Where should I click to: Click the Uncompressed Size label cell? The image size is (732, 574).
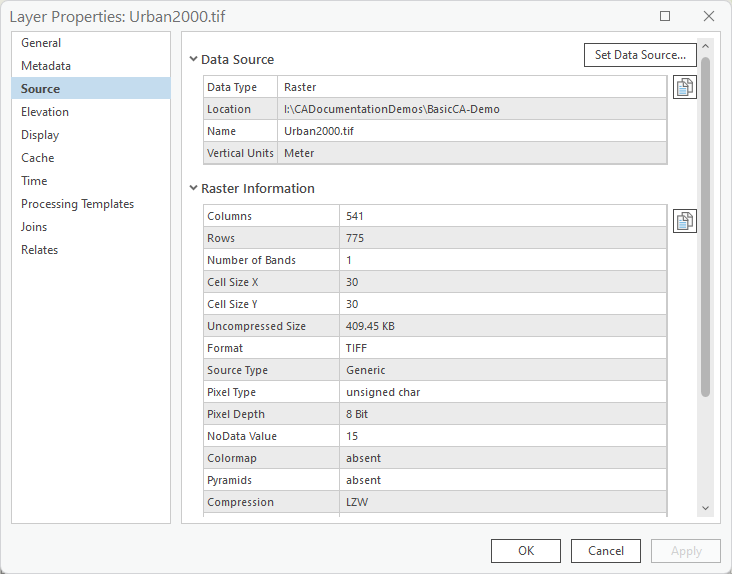[271, 326]
